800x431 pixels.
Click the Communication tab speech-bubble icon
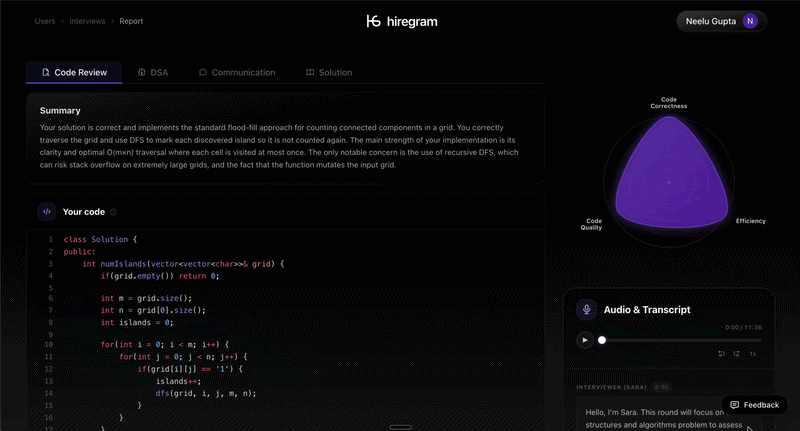203,72
